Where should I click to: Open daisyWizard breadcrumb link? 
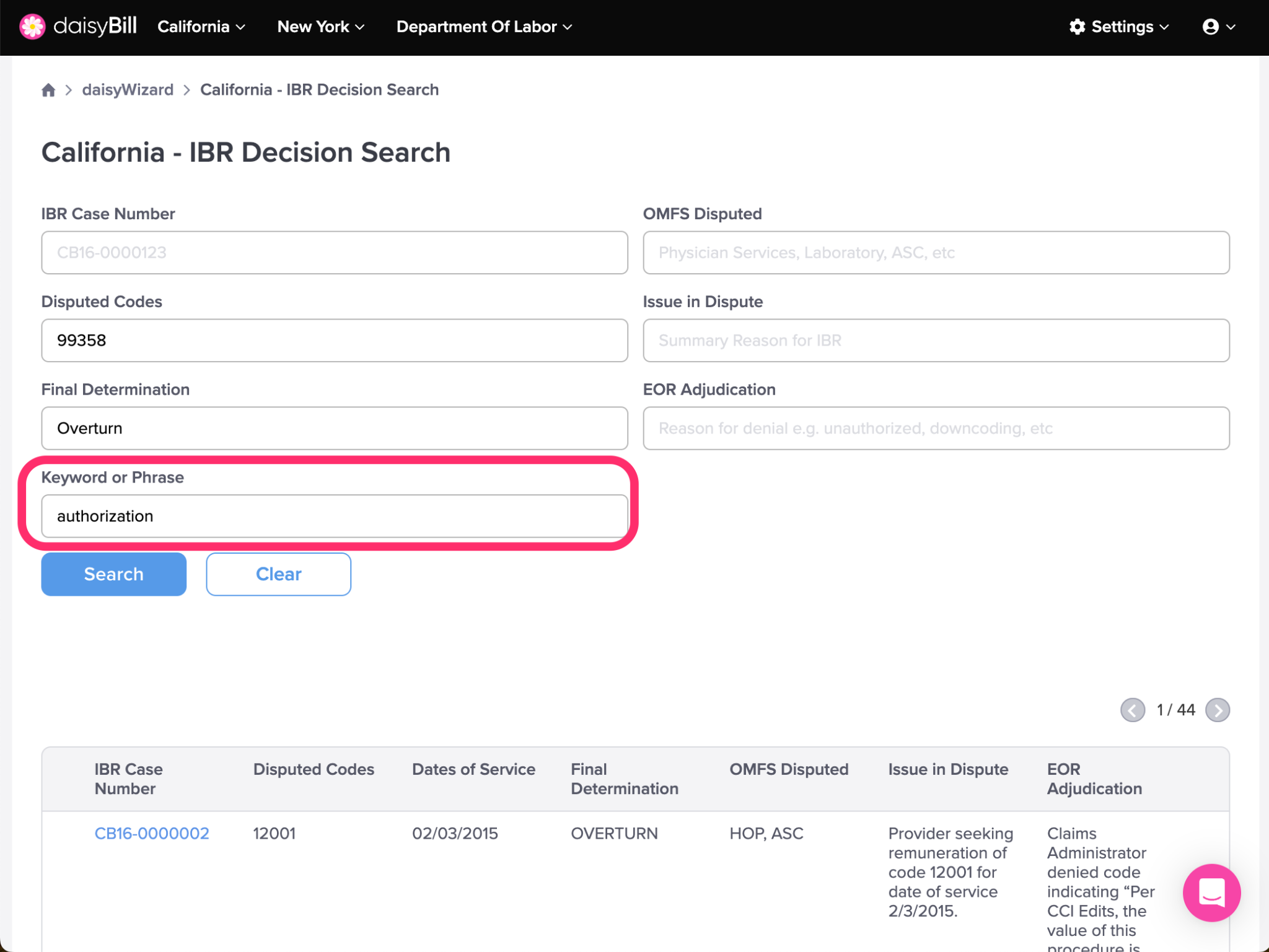[x=128, y=90]
